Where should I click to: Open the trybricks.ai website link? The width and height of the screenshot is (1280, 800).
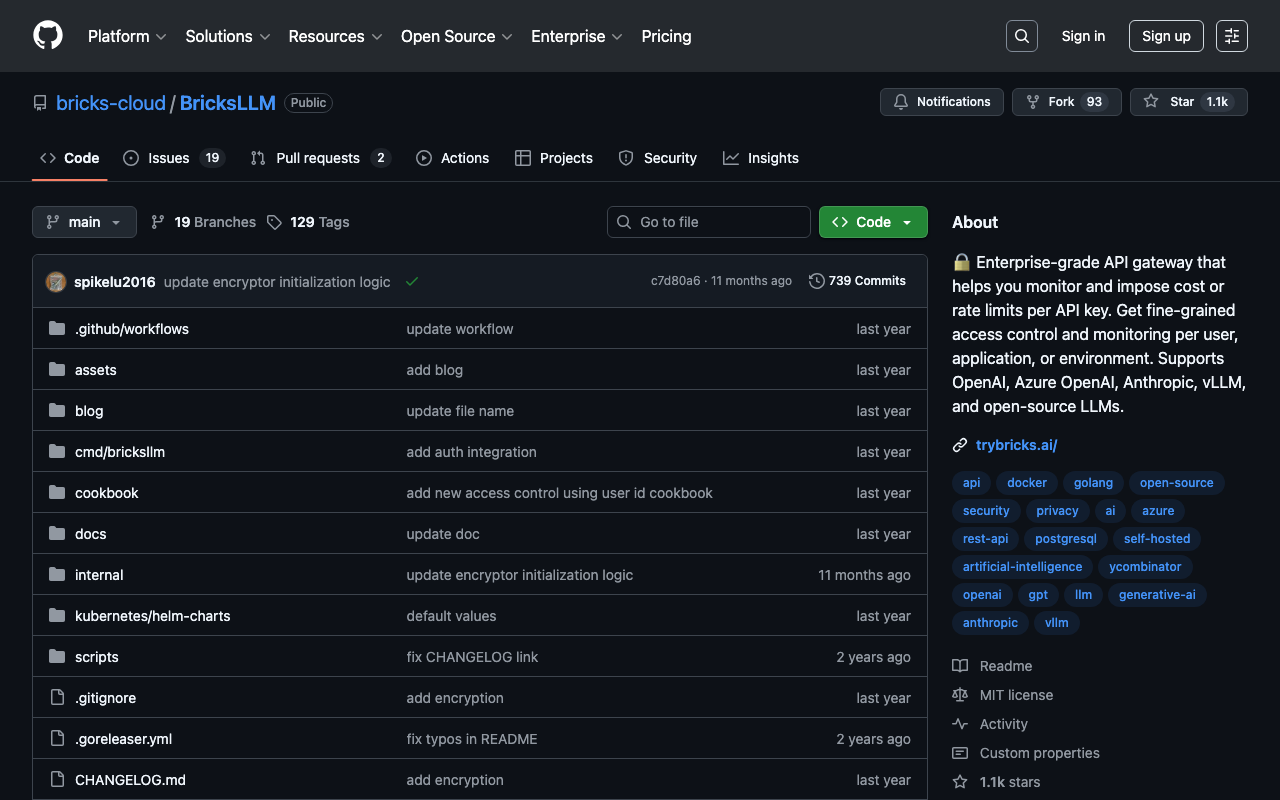tap(1016, 445)
